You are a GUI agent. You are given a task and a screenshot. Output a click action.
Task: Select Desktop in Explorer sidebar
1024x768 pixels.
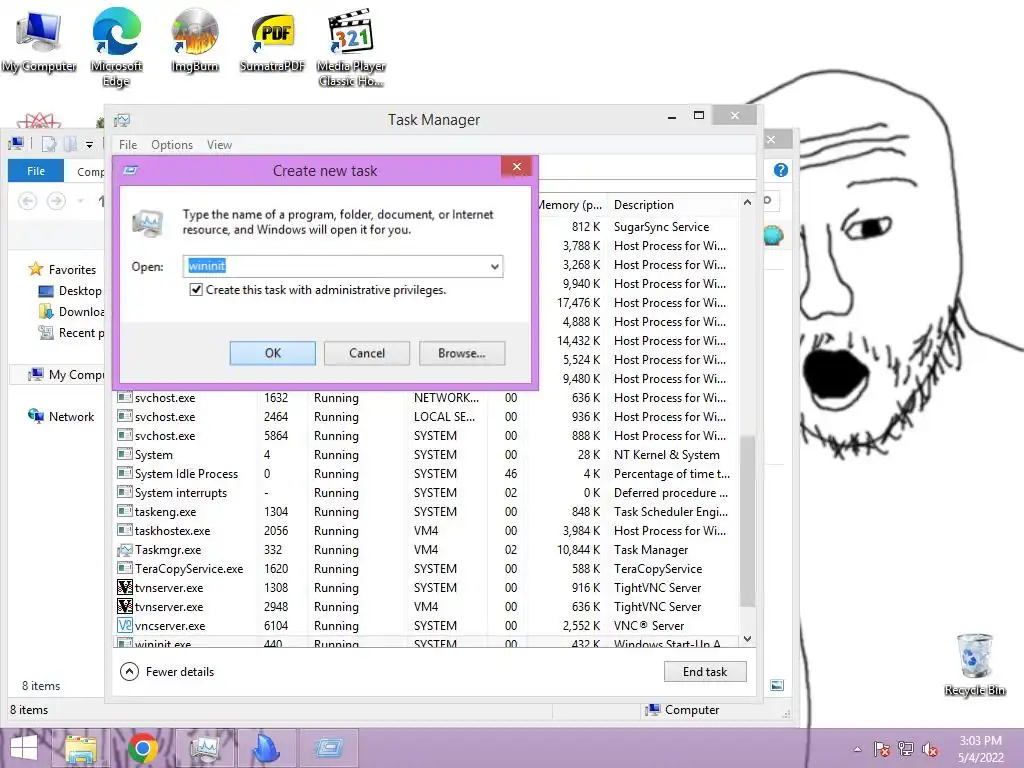click(x=71, y=291)
